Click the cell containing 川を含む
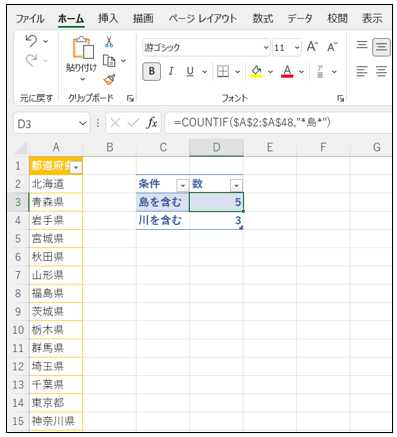 (163, 220)
